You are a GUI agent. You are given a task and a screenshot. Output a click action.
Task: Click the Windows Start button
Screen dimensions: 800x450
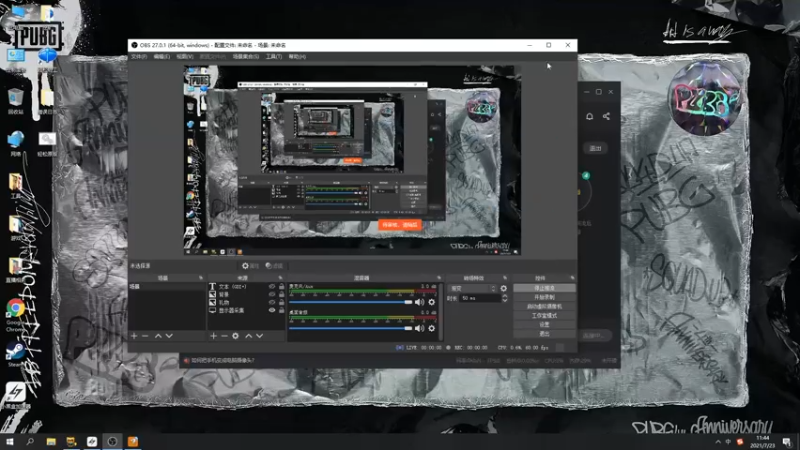coord(10,441)
